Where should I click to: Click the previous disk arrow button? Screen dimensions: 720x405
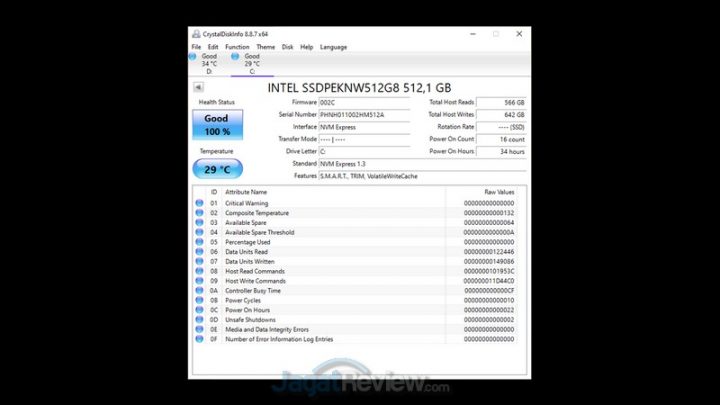pos(198,88)
